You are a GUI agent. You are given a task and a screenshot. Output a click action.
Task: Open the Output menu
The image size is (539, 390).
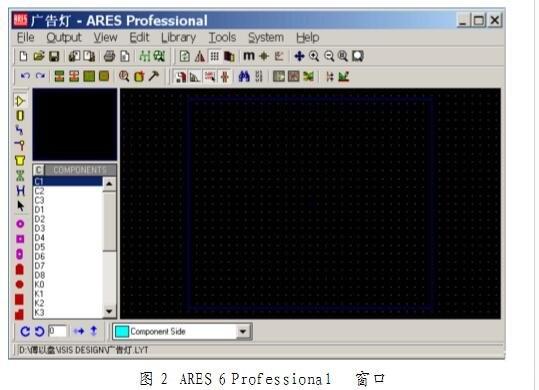tap(64, 37)
